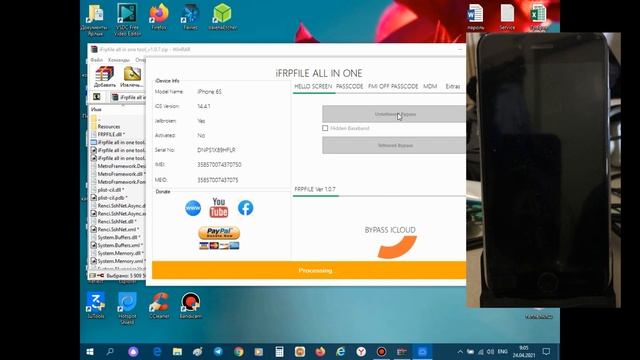640x360 pixels.
Task: Select the Resources folder in WinRAR
Action: click(109, 127)
